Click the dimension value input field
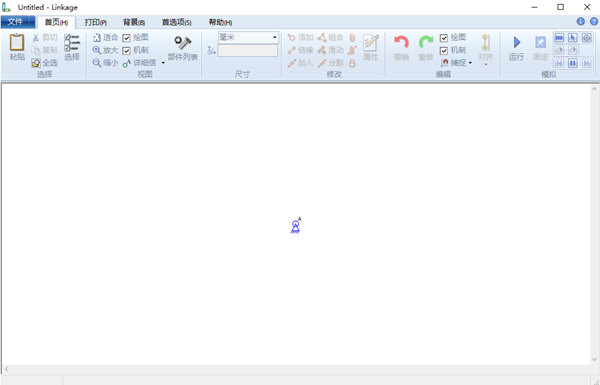 248,51
